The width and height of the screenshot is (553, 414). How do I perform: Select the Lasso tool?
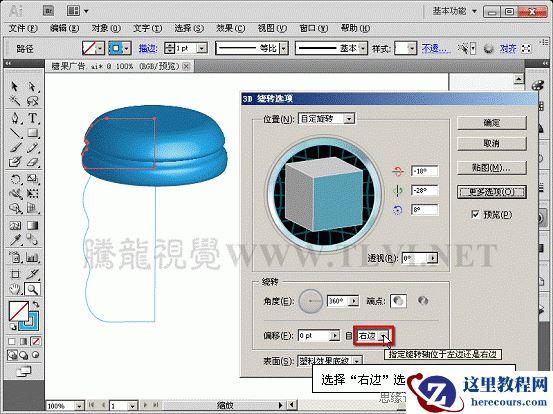32,101
